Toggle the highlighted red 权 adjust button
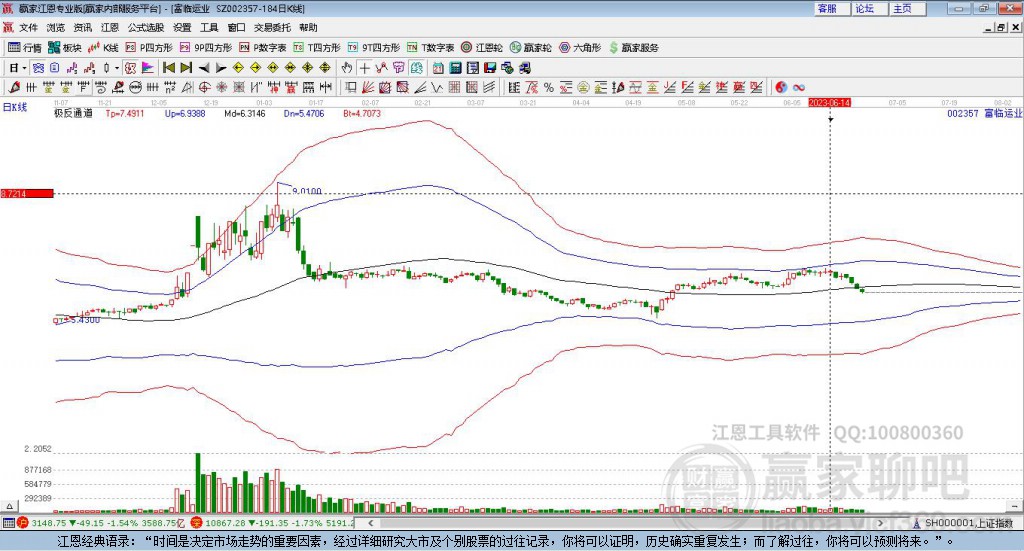The image size is (1024, 551). coord(131,68)
